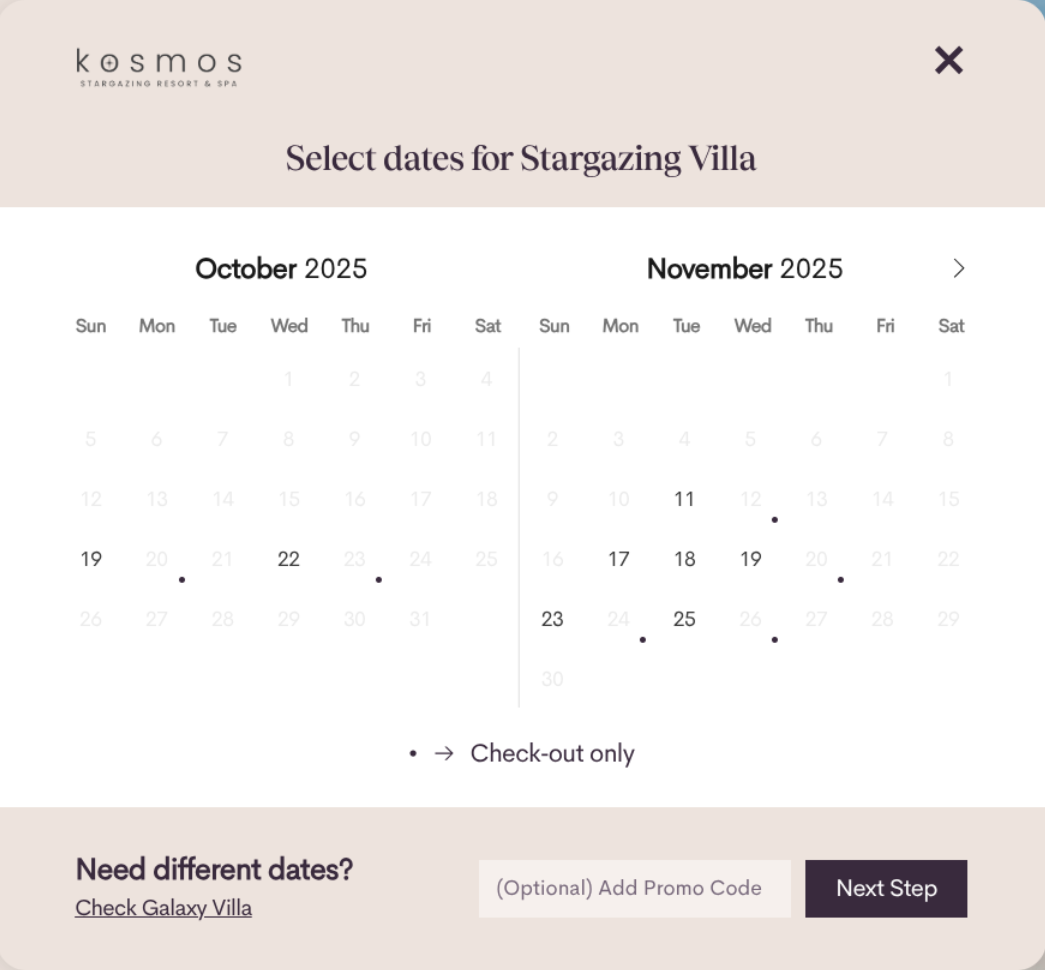
Task: Focus the Add Promo Code field
Action: click(x=634, y=888)
